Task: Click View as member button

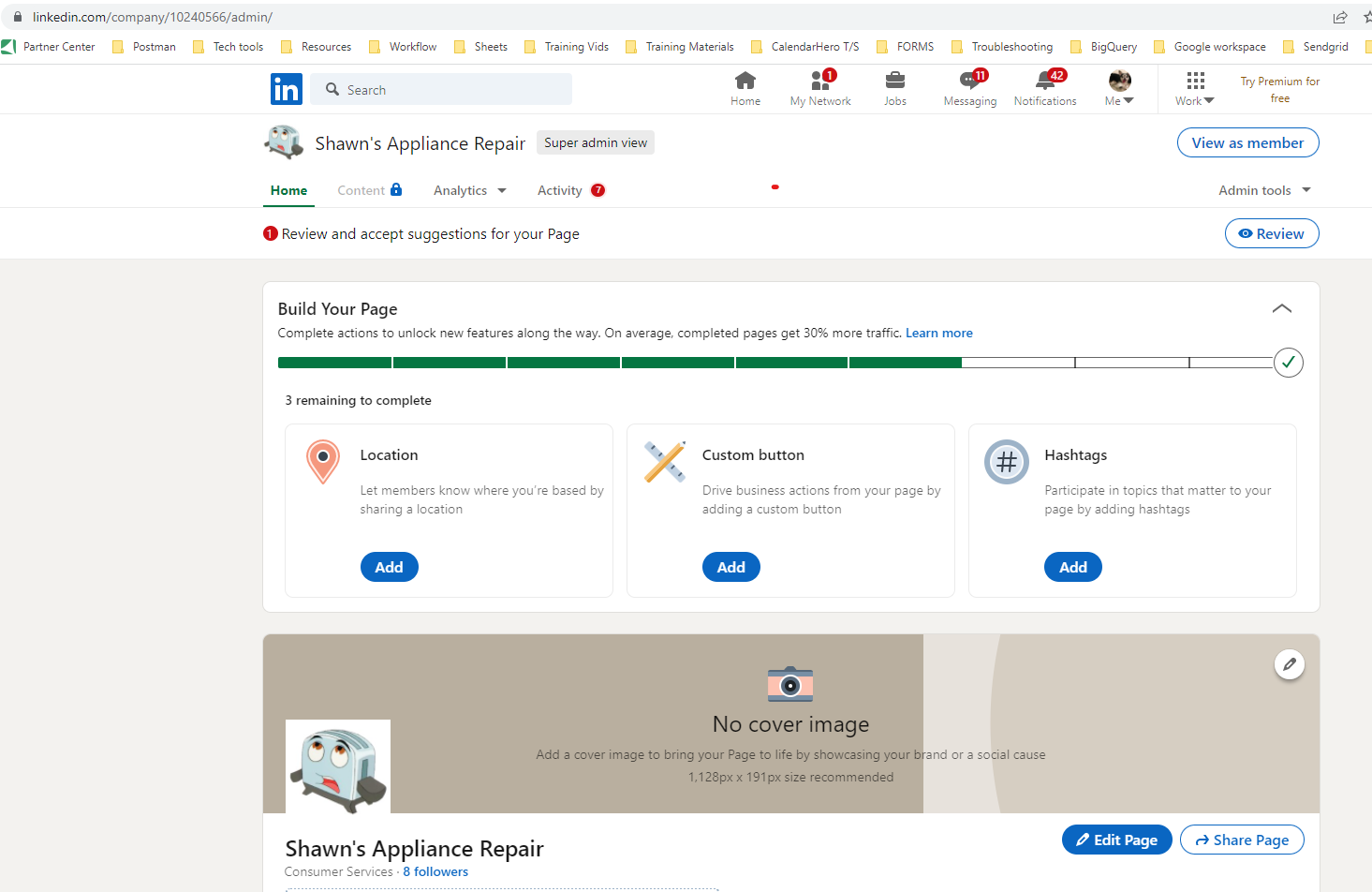Action: click(1247, 142)
